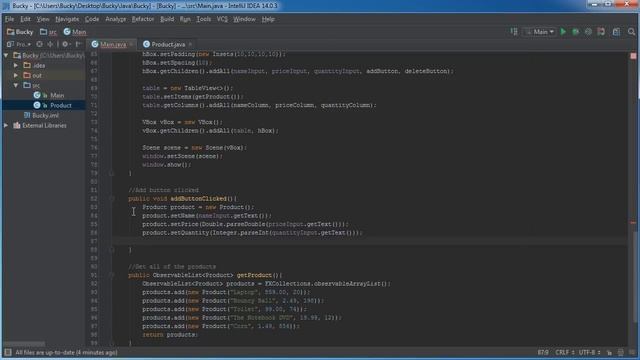
Task: Fold the addButtonClicked method in the gutter
Action: coord(111,199)
